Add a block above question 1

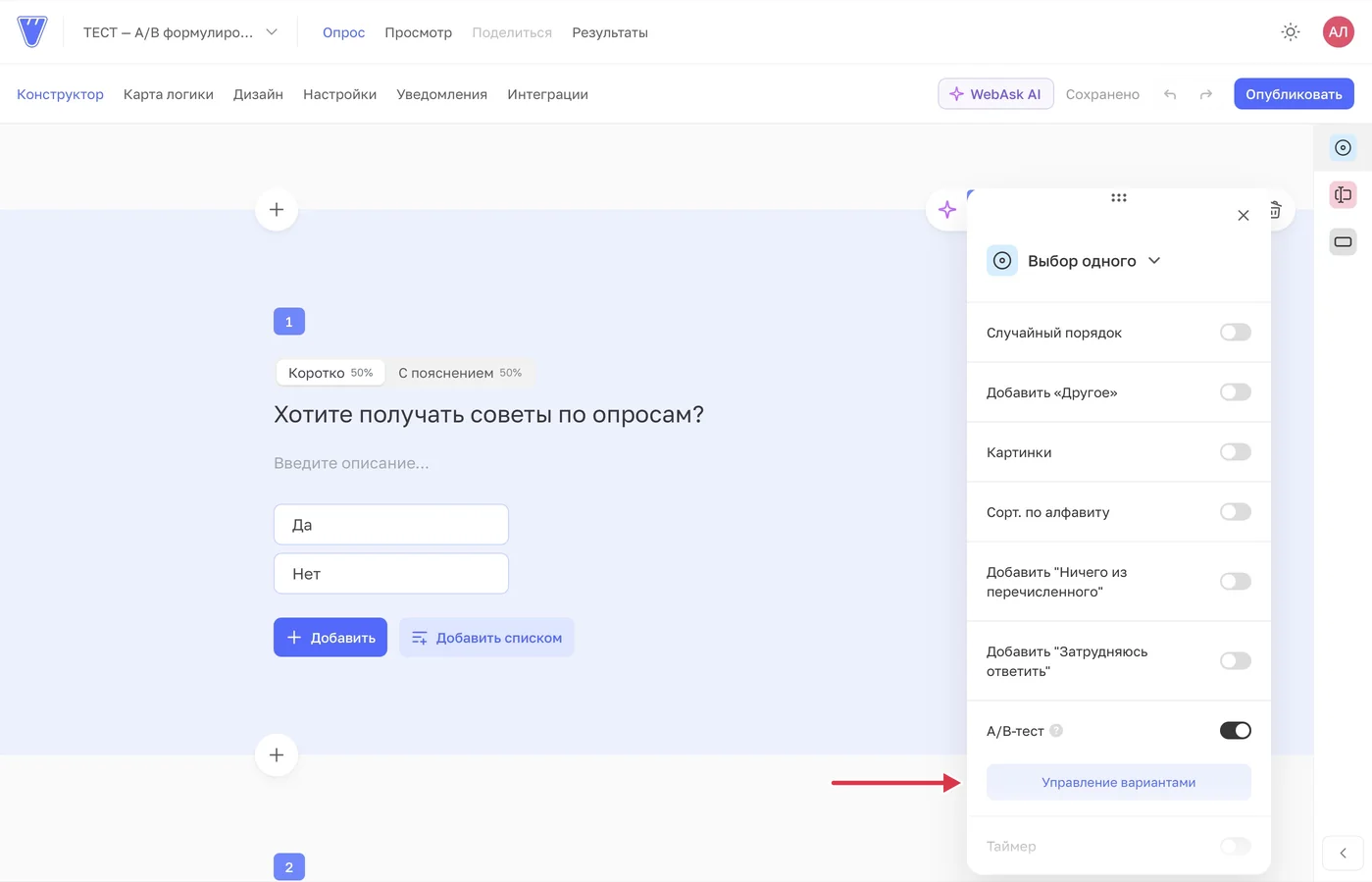tap(277, 210)
